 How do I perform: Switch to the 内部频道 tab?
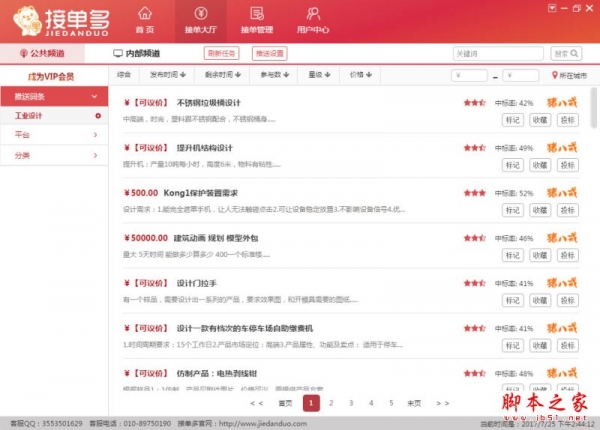click(141, 52)
